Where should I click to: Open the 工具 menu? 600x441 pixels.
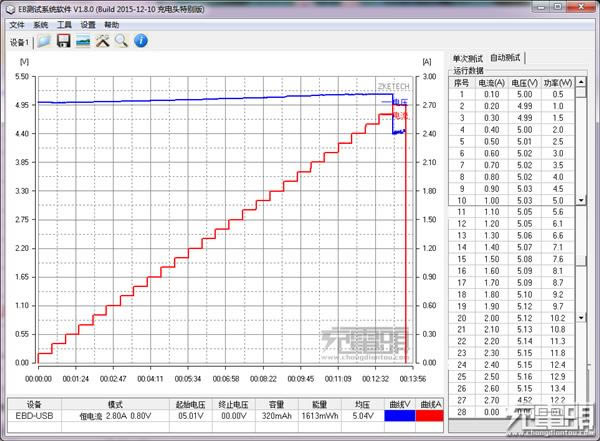click(x=64, y=24)
